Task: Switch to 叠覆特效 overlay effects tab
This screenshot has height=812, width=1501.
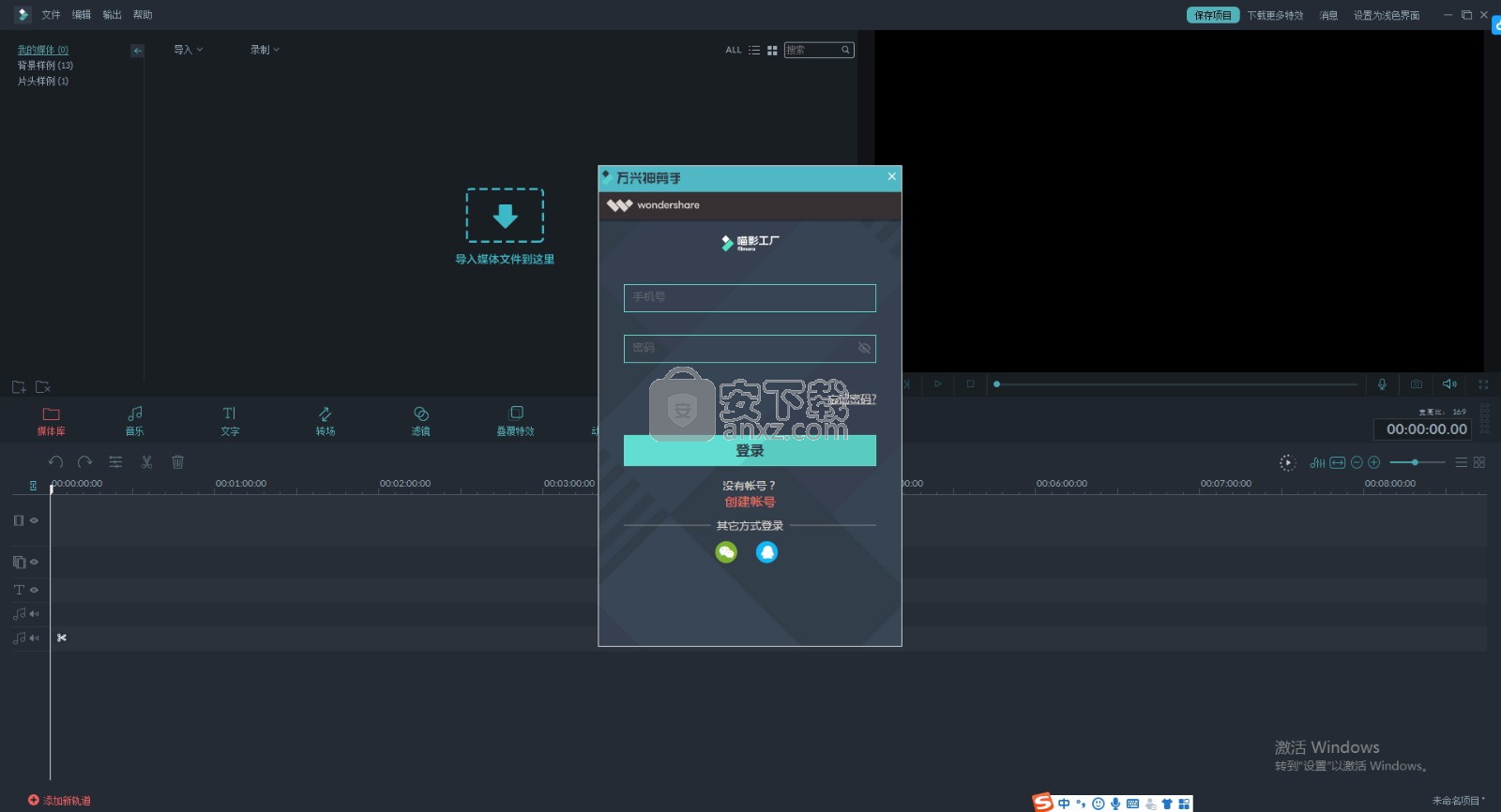Action: tap(515, 421)
